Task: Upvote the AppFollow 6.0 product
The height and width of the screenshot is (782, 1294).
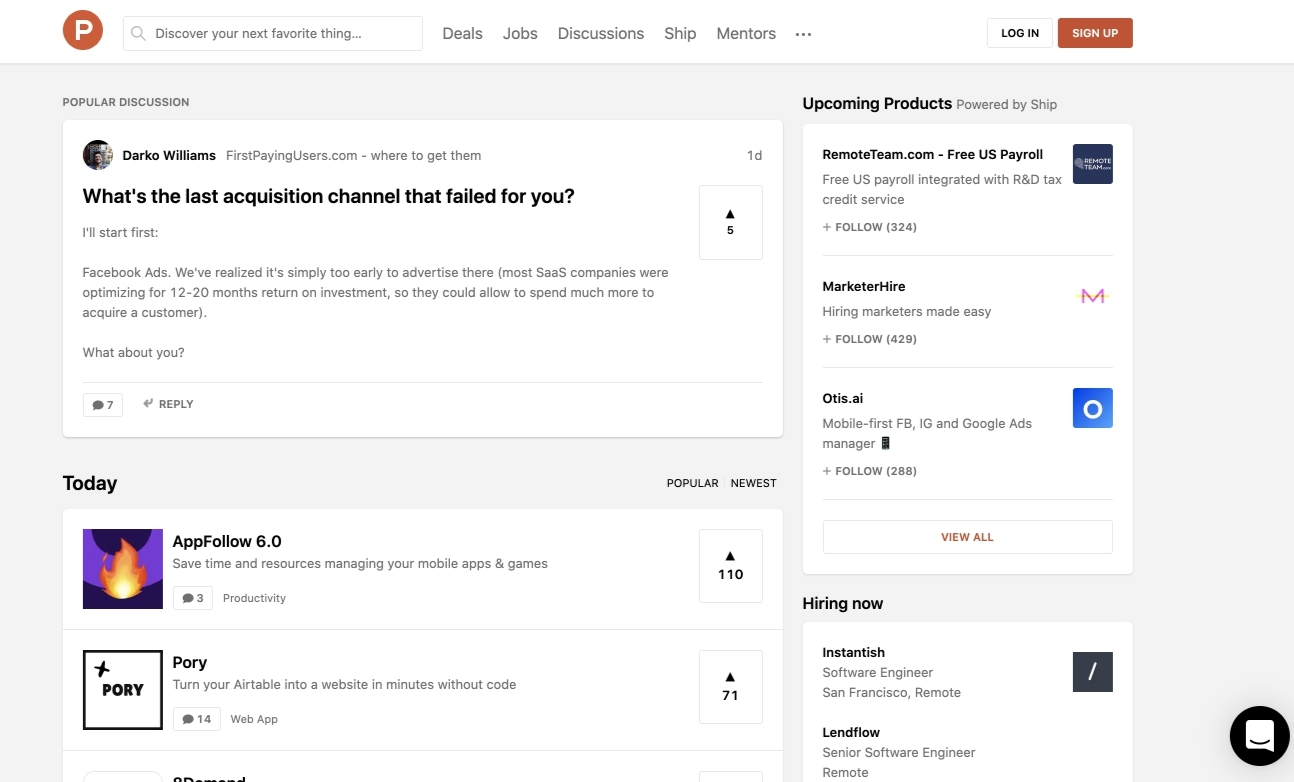Action: 730,566
